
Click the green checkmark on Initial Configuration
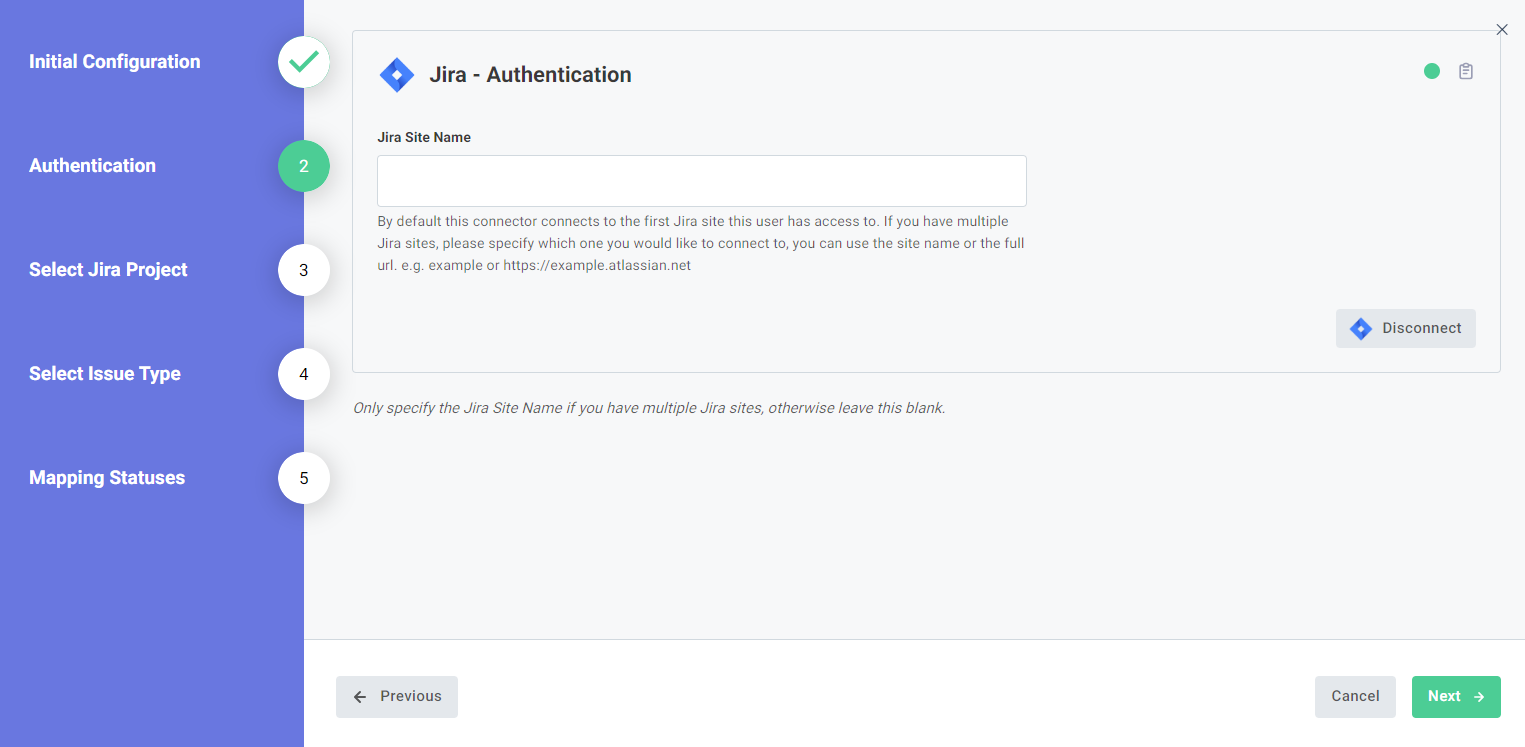(x=303, y=61)
